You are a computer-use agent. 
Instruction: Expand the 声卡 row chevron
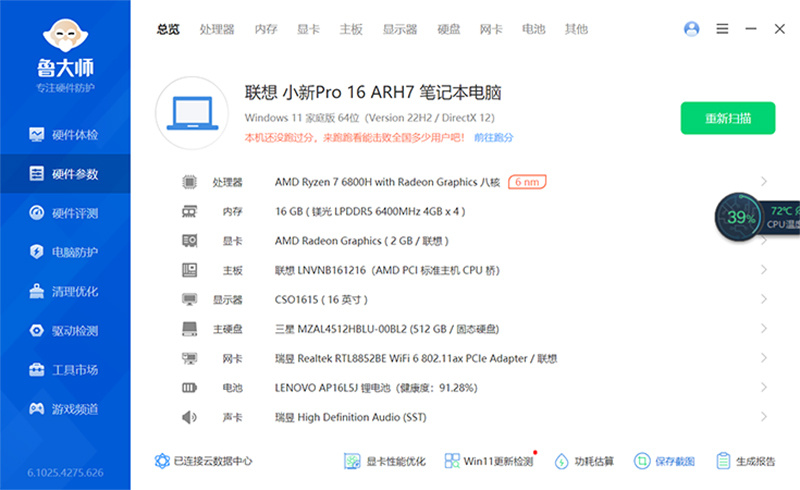tap(764, 416)
